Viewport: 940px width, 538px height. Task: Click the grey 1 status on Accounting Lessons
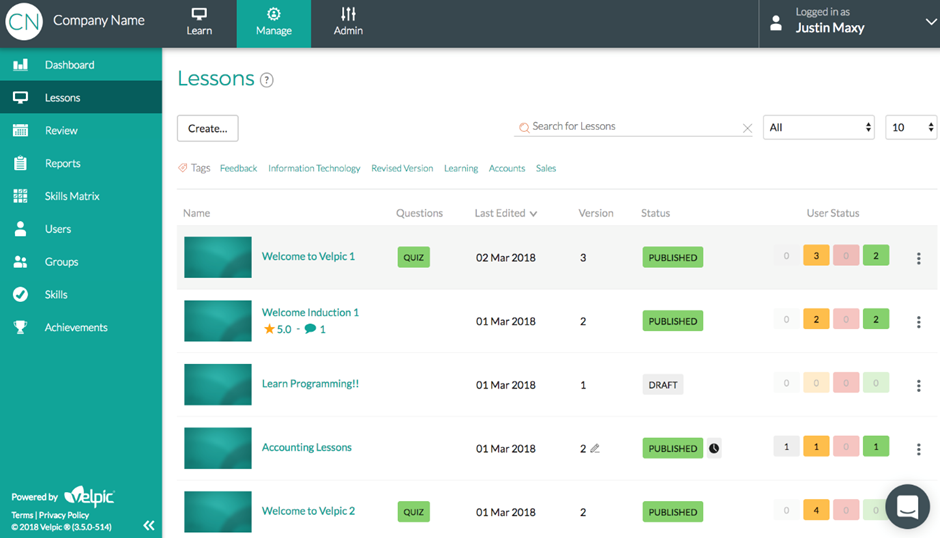[x=787, y=446]
